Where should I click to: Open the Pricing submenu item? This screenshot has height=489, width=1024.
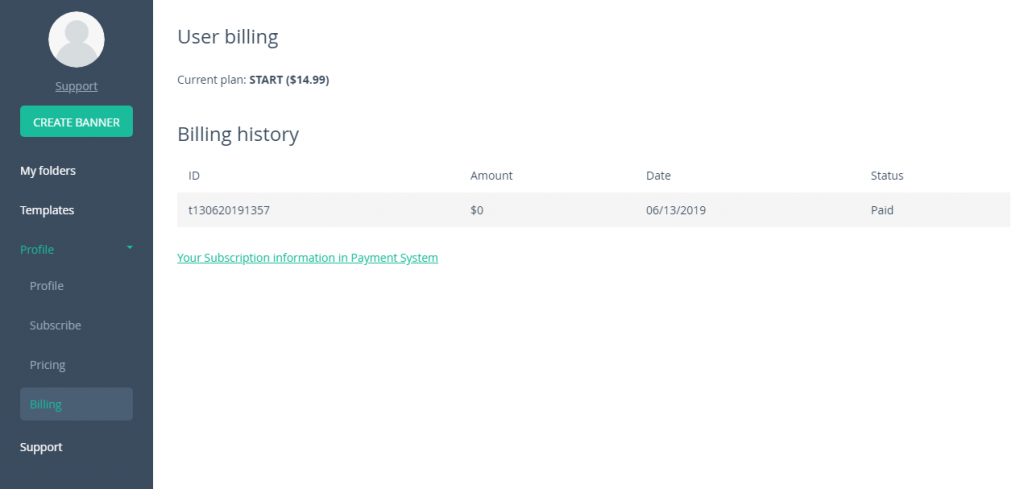point(48,365)
